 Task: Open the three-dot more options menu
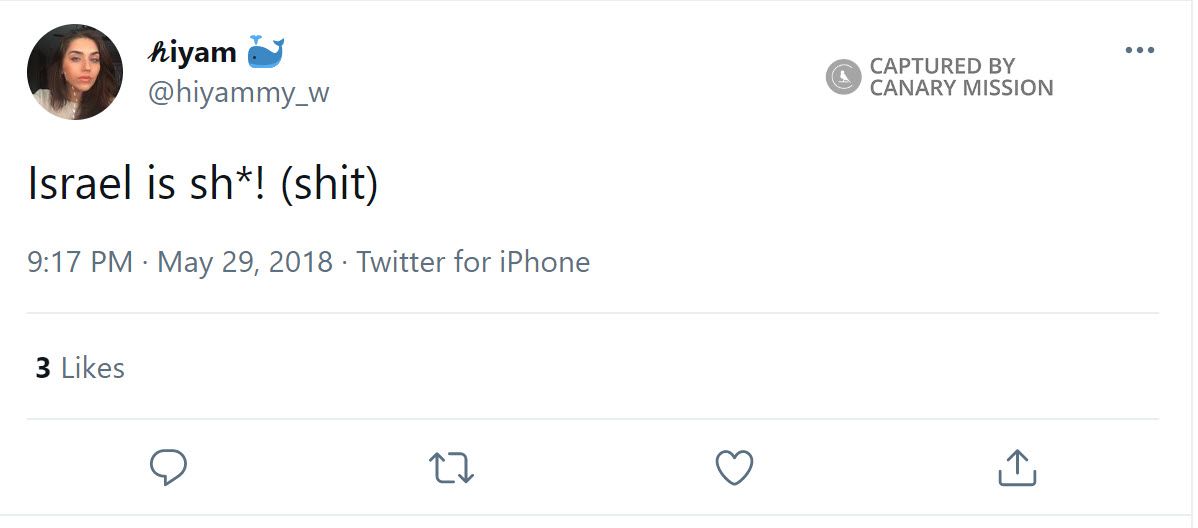point(1139,51)
